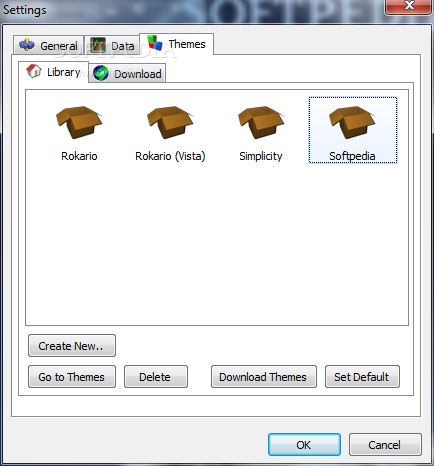Image resolution: width=434 pixels, height=466 pixels.
Task: Open the Download sub-tab
Action: (127, 73)
